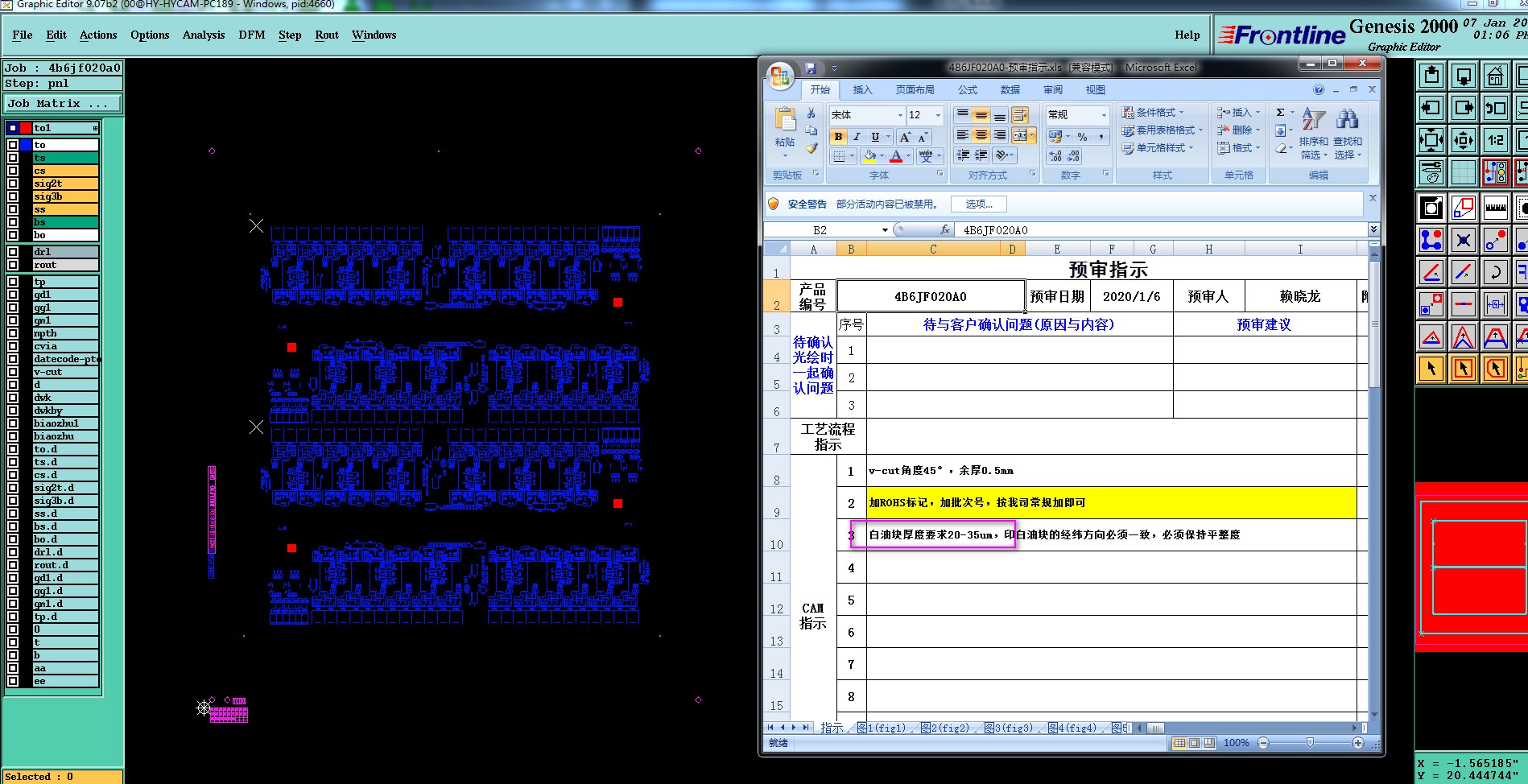Switch to the 插入 ribbon tab
This screenshot has width=1528, height=784.
tap(862, 90)
